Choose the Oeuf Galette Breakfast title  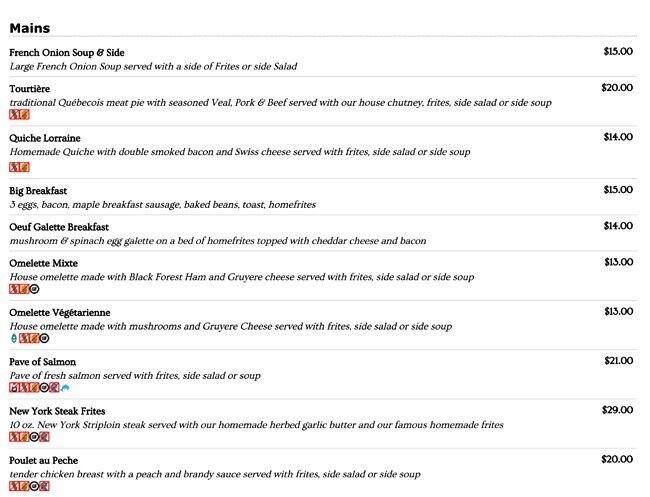(59, 227)
